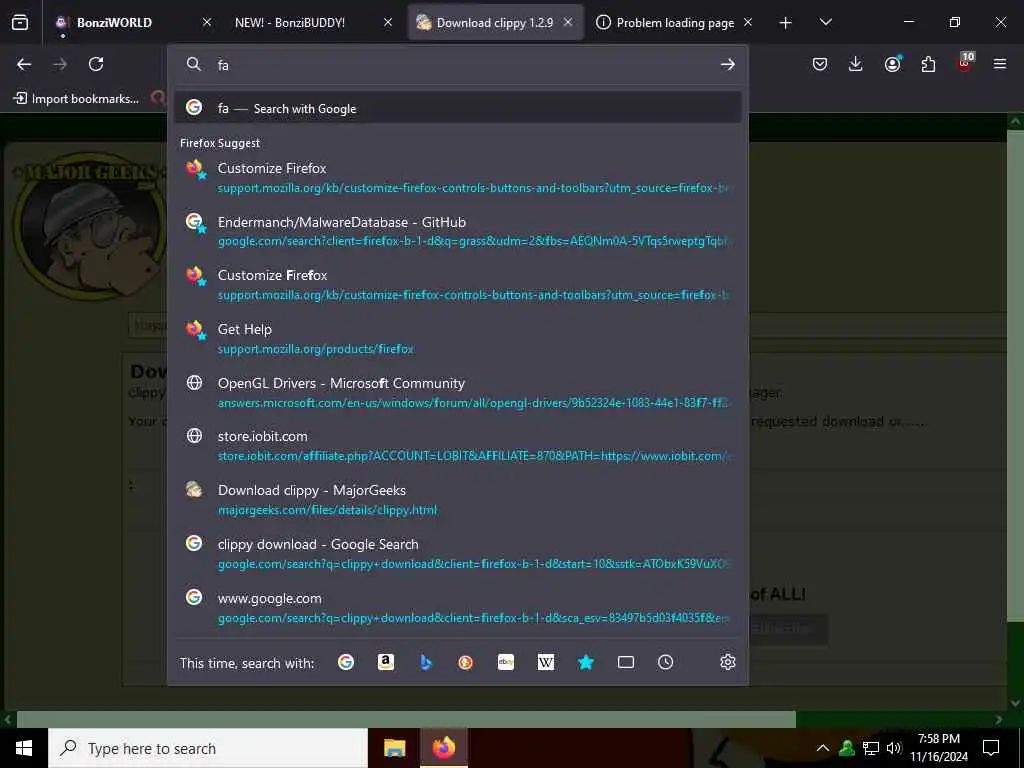Search this time with Amazon
The image size is (1024, 768).
point(386,662)
